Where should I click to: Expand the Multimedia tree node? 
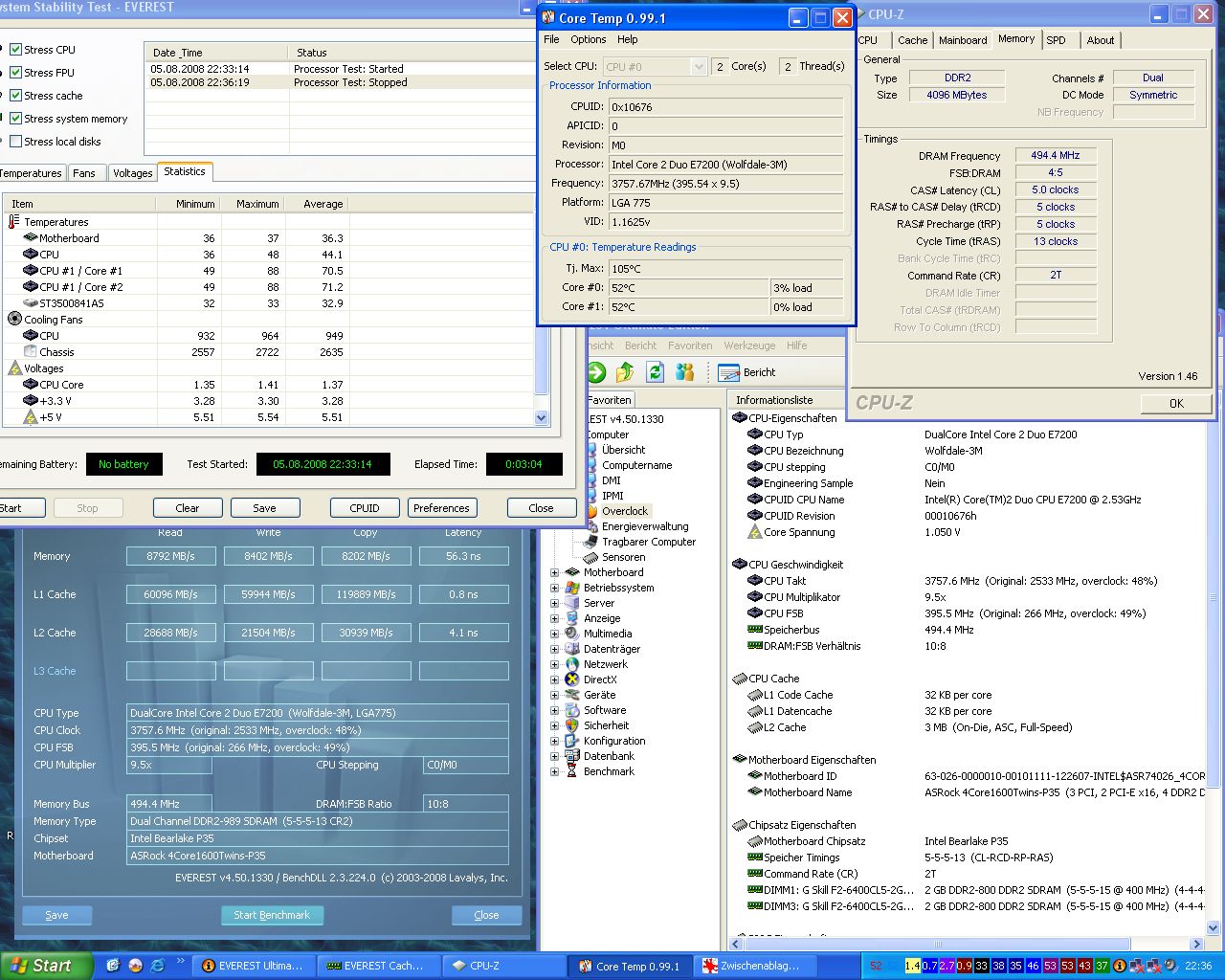554,634
